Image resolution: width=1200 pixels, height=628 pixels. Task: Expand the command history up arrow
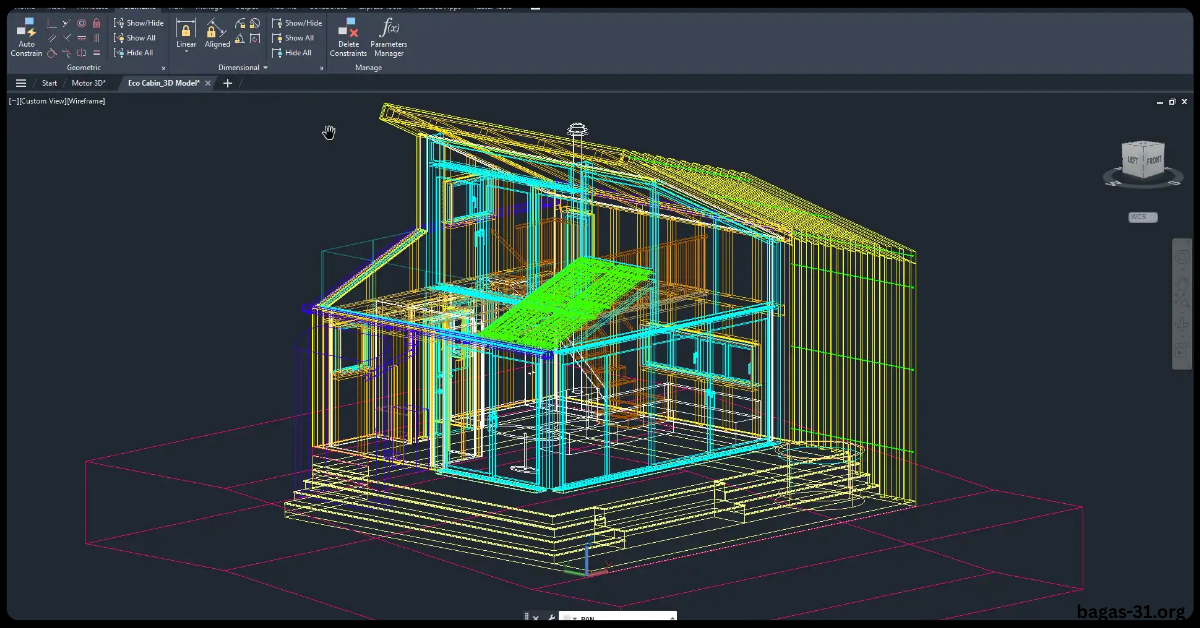[x=672, y=617]
